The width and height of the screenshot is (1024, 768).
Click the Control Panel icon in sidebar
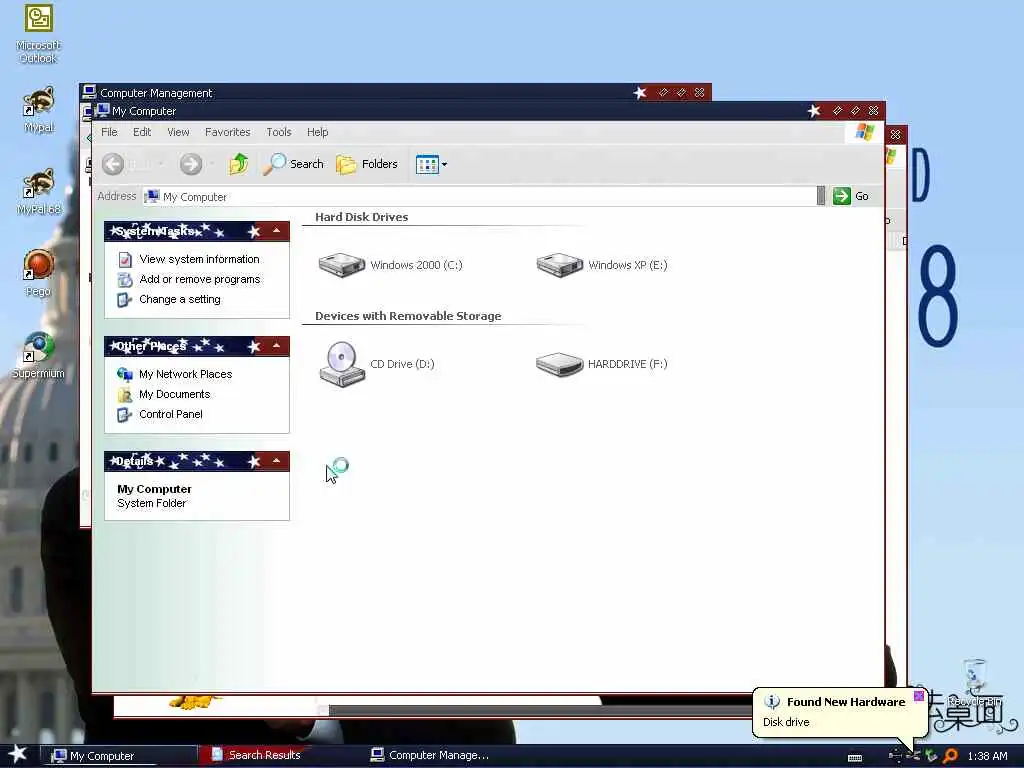125,415
